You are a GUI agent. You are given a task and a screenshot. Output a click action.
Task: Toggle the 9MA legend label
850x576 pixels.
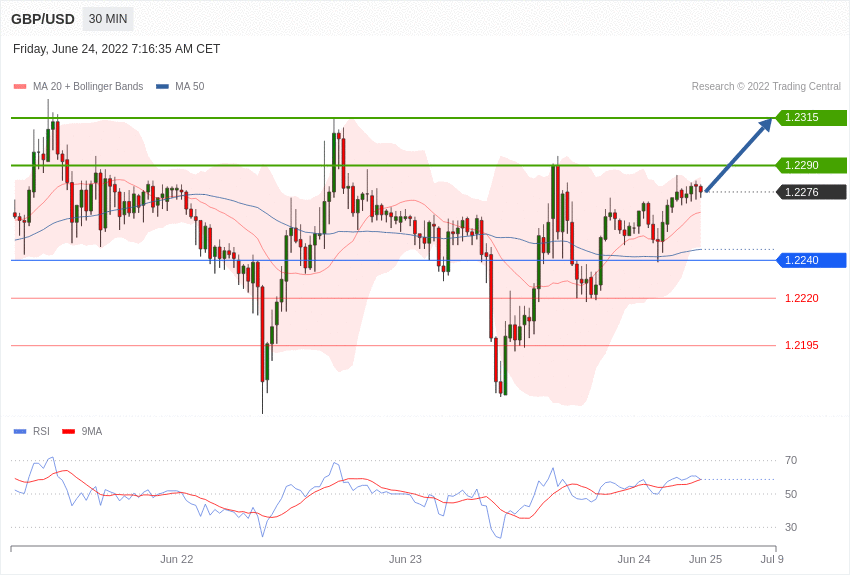coord(92,432)
